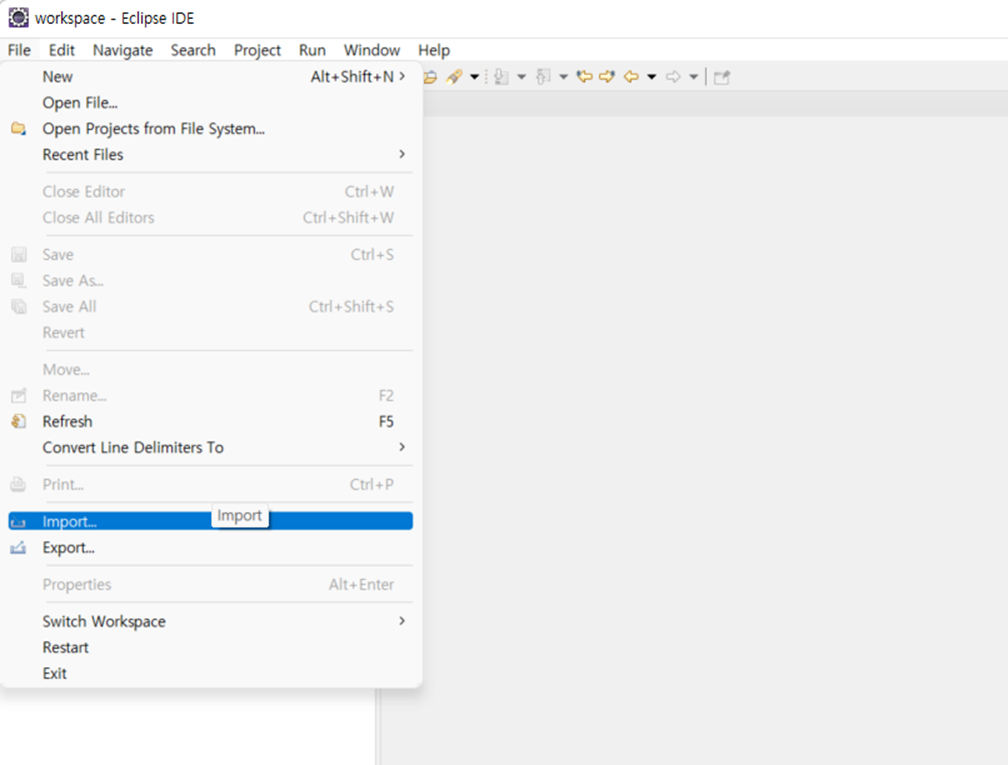Select Open Projects from File System...
Viewport: 1008px width, 765px height.
click(x=210, y=129)
